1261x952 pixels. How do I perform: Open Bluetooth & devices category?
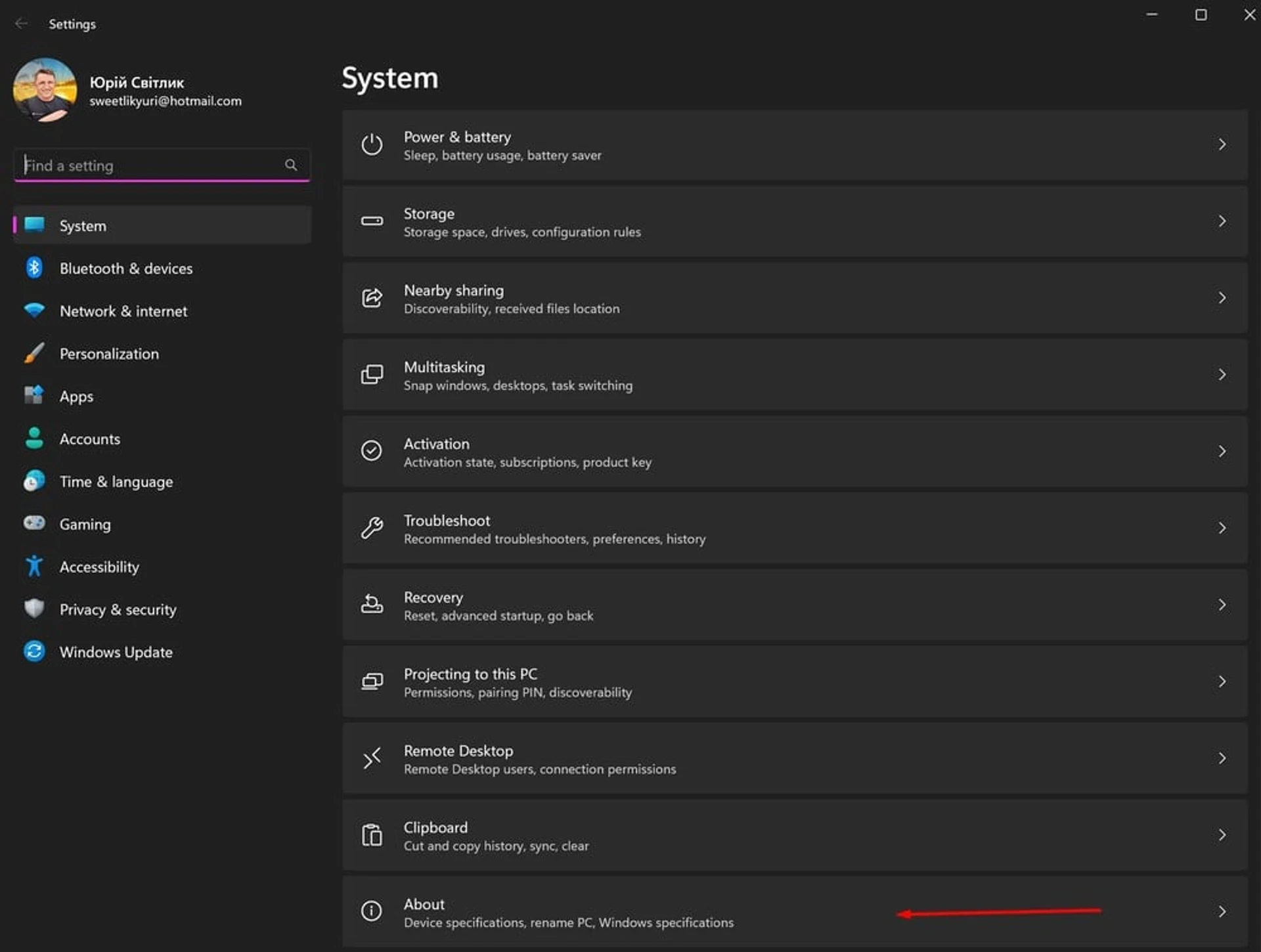162,268
